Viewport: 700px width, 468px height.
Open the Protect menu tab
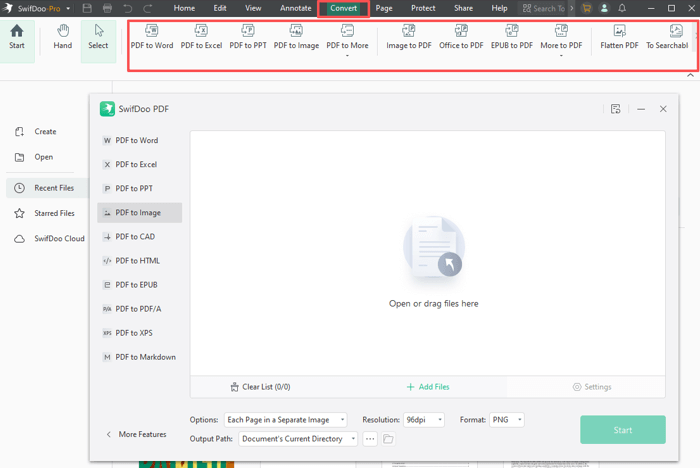[423, 8]
